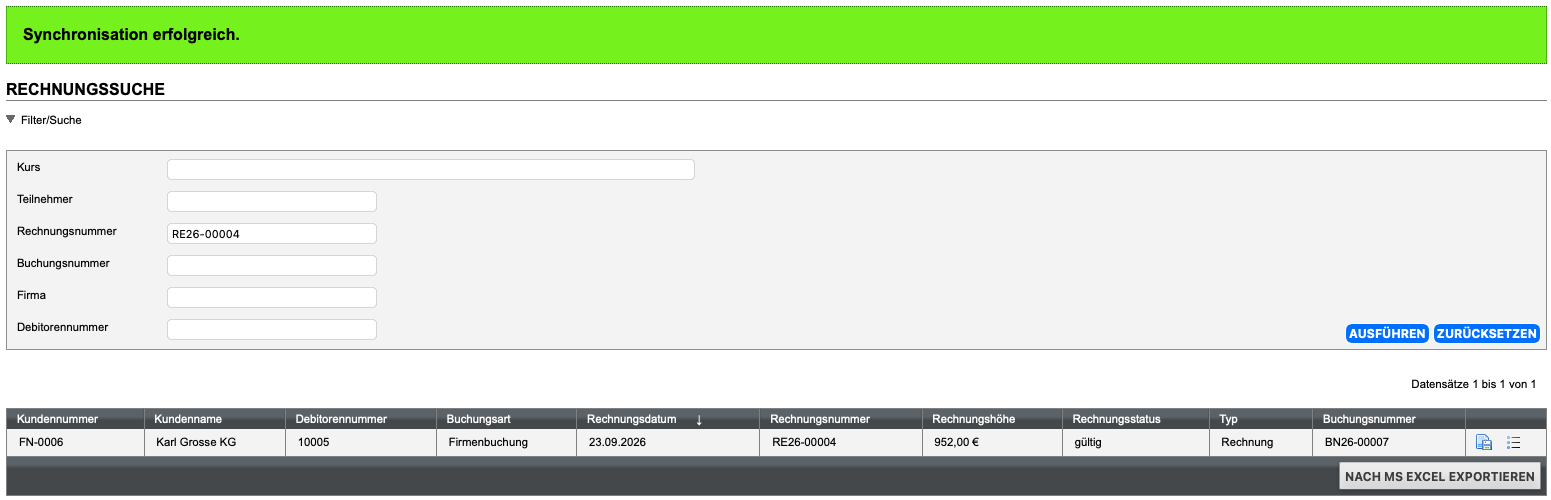Click the Rechnungssuche heading
The width and height of the screenshot is (1551, 500).
[85, 89]
